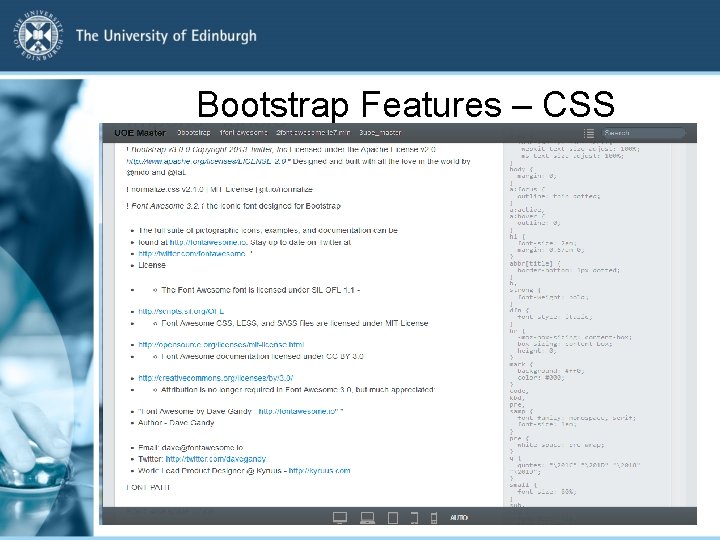This screenshot has width=720, height=540.
Task: Open the 1font-awesome section tab
Action: pos(243,133)
